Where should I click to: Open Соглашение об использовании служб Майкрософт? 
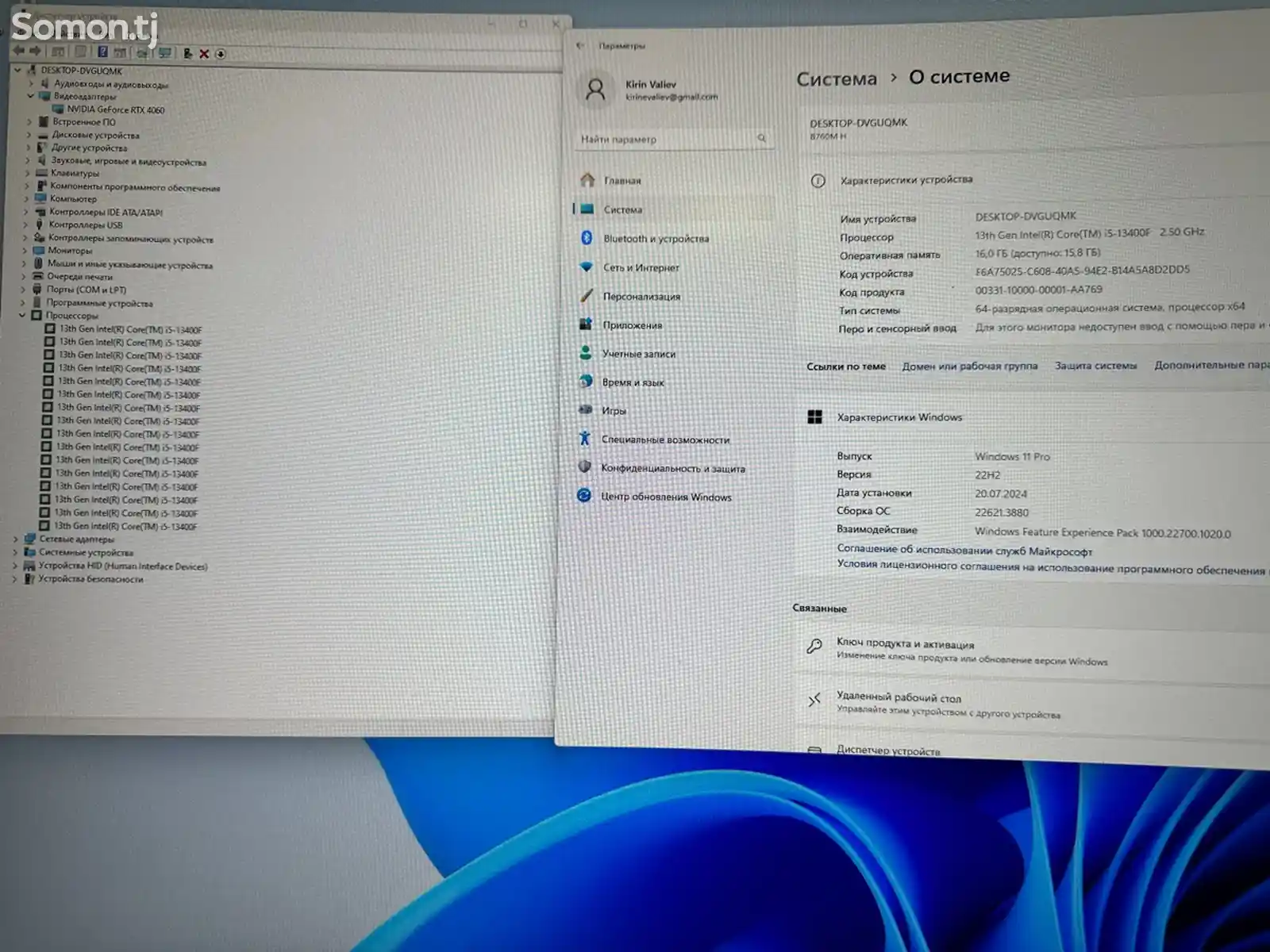[x=964, y=550]
